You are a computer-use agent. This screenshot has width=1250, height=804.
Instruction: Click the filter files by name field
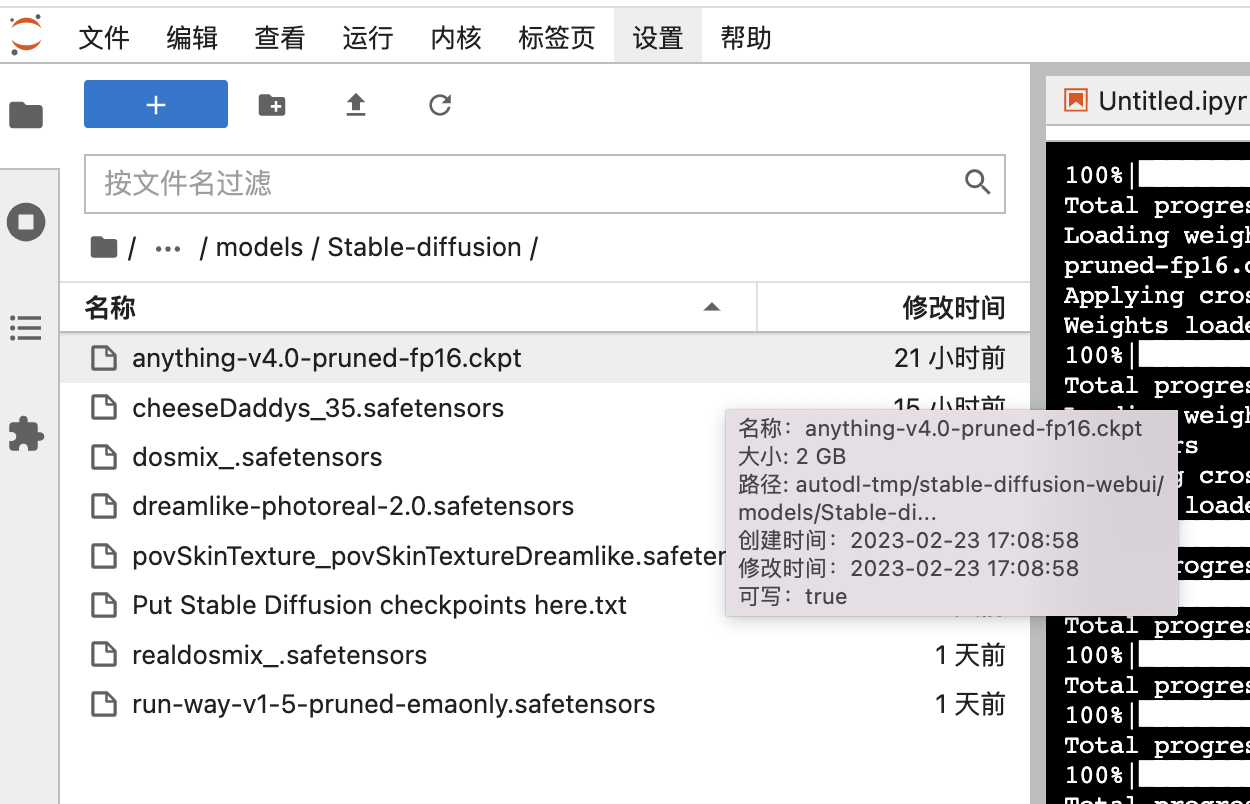(545, 183)
